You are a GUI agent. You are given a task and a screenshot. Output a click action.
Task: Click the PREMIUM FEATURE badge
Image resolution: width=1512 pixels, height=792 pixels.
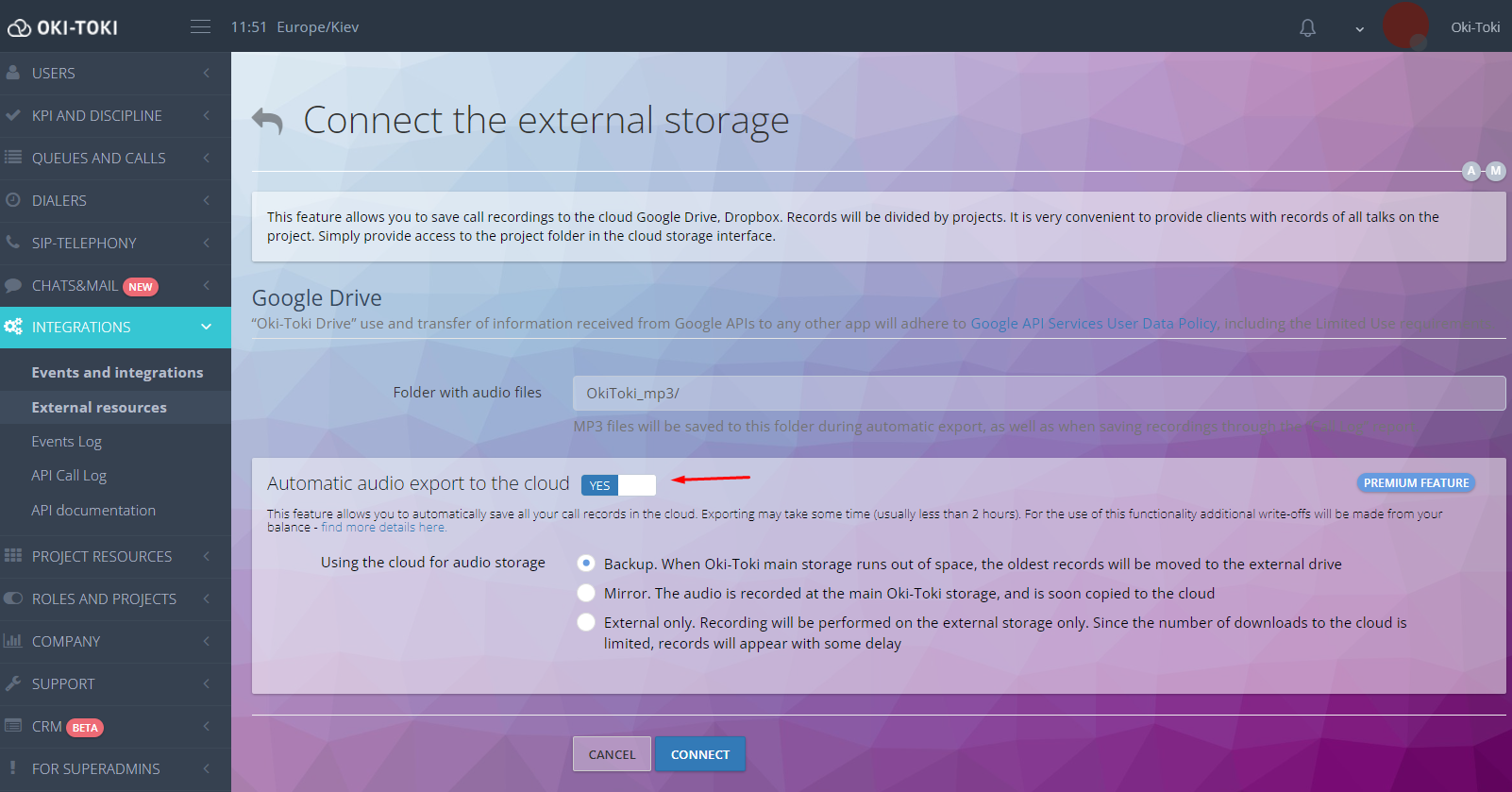pyautogui.click(x=1416, y=482)
